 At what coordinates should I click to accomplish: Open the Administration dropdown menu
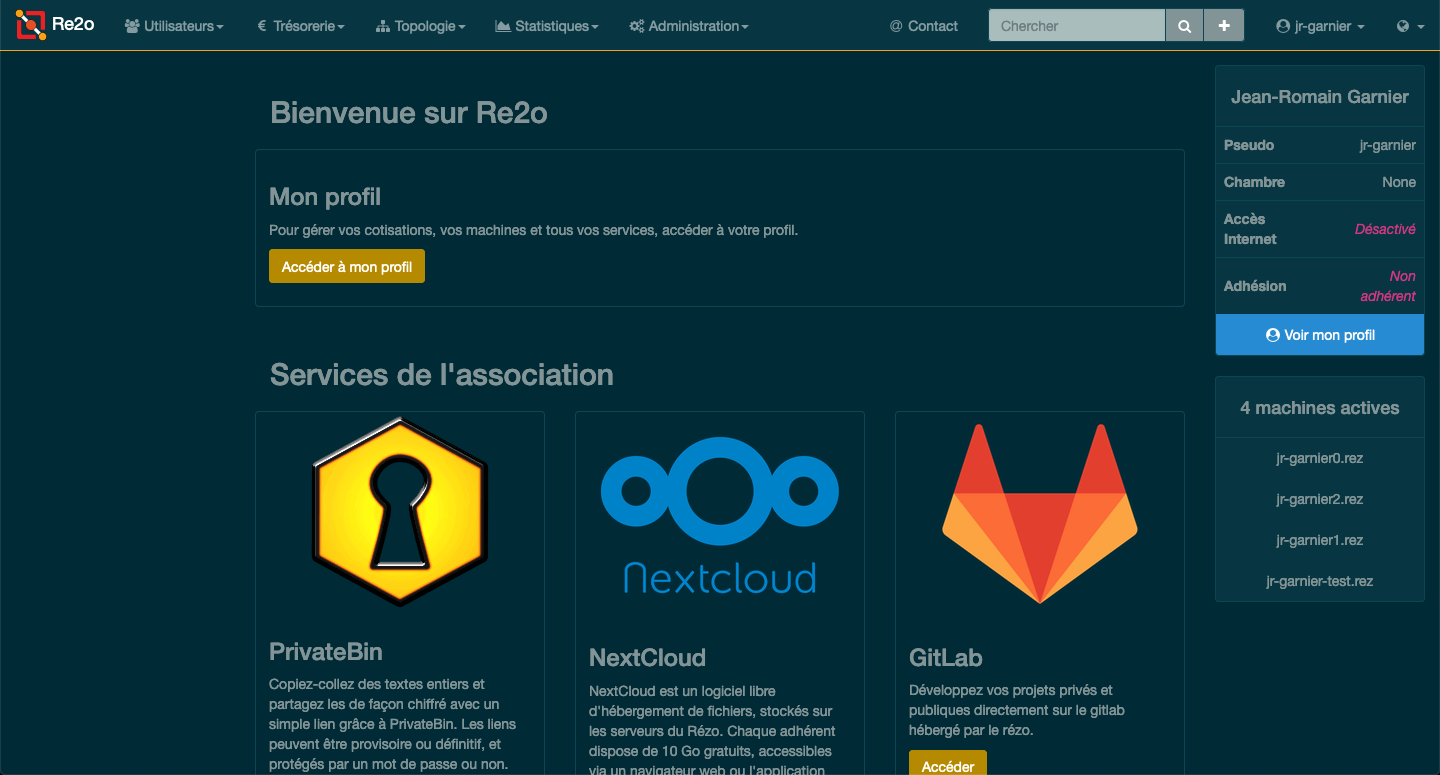tap(689, 26)
